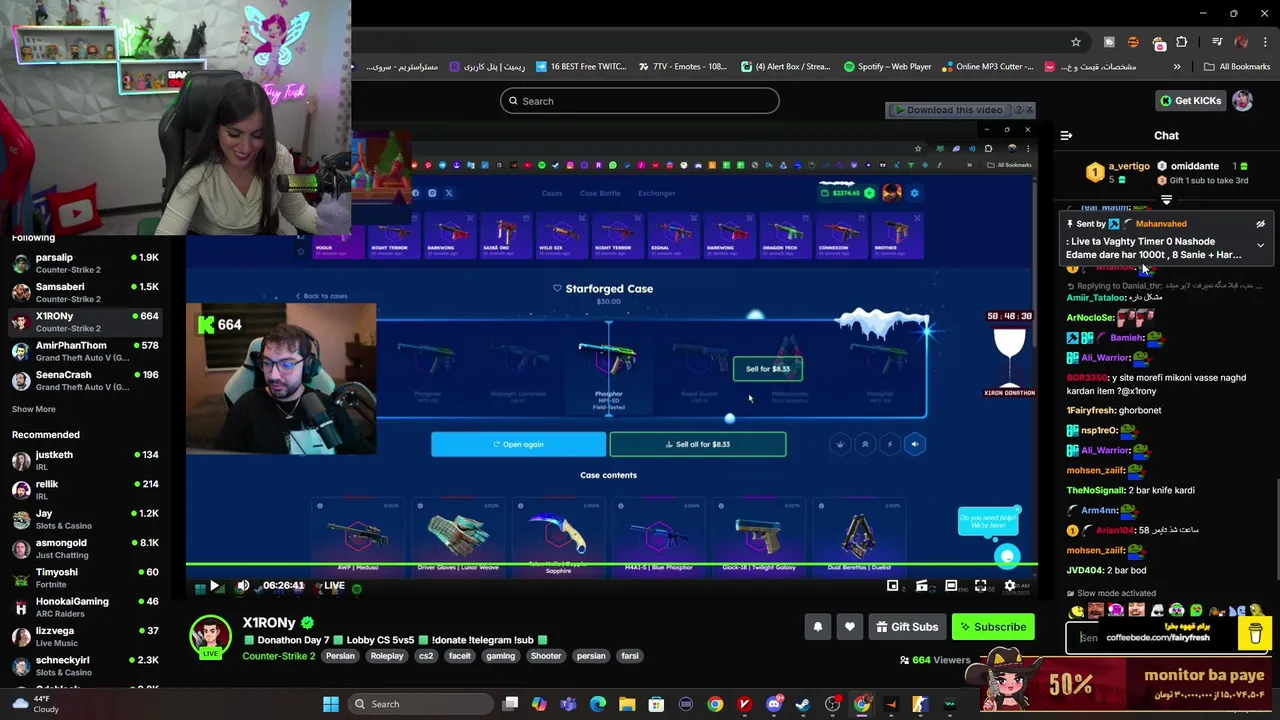Click Show More under Following

pos(34,409)
